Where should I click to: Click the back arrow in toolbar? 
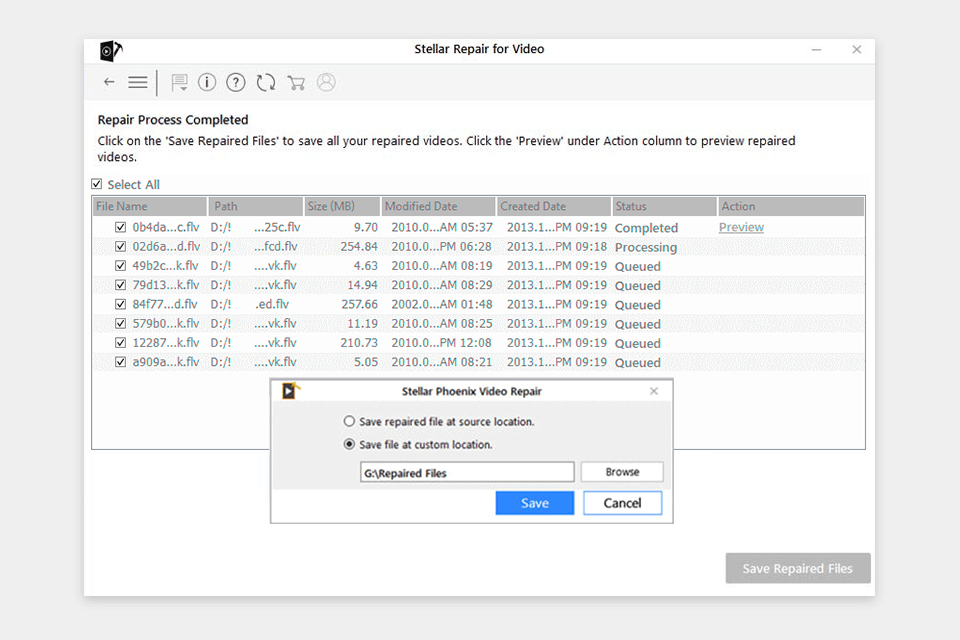(x=109, y=82)
